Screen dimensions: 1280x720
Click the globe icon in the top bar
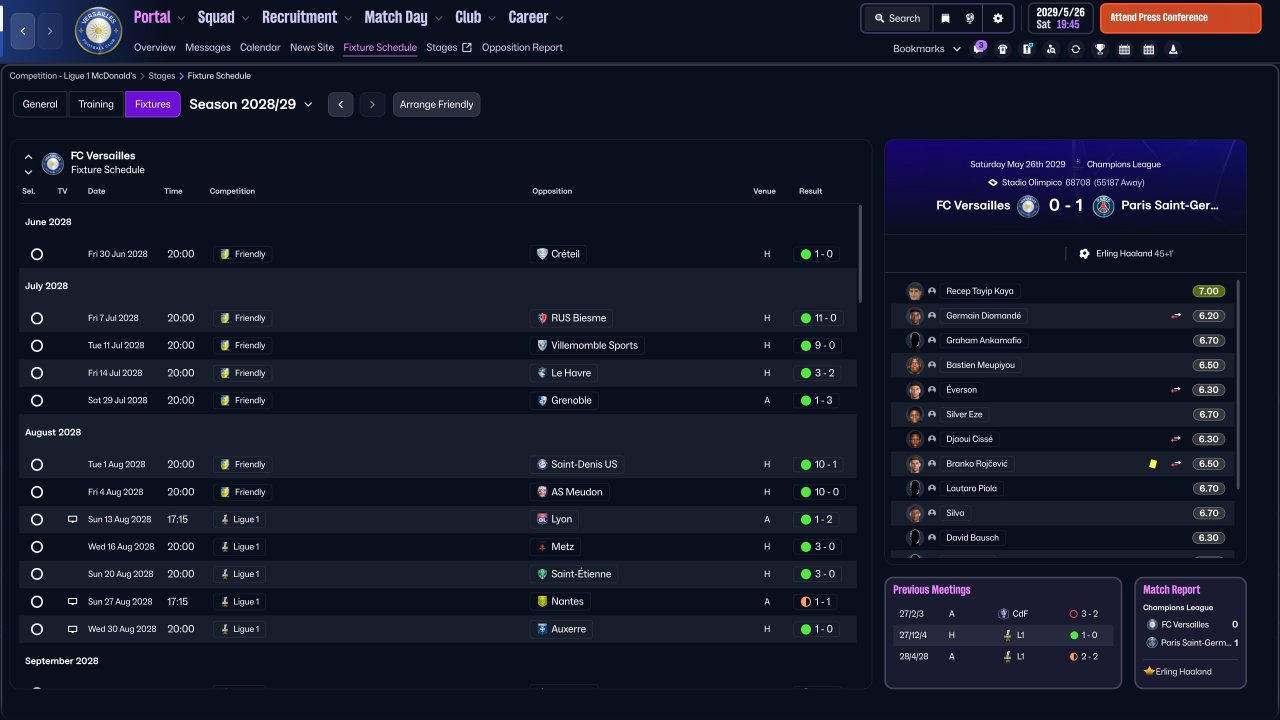(x=970, y=18)
